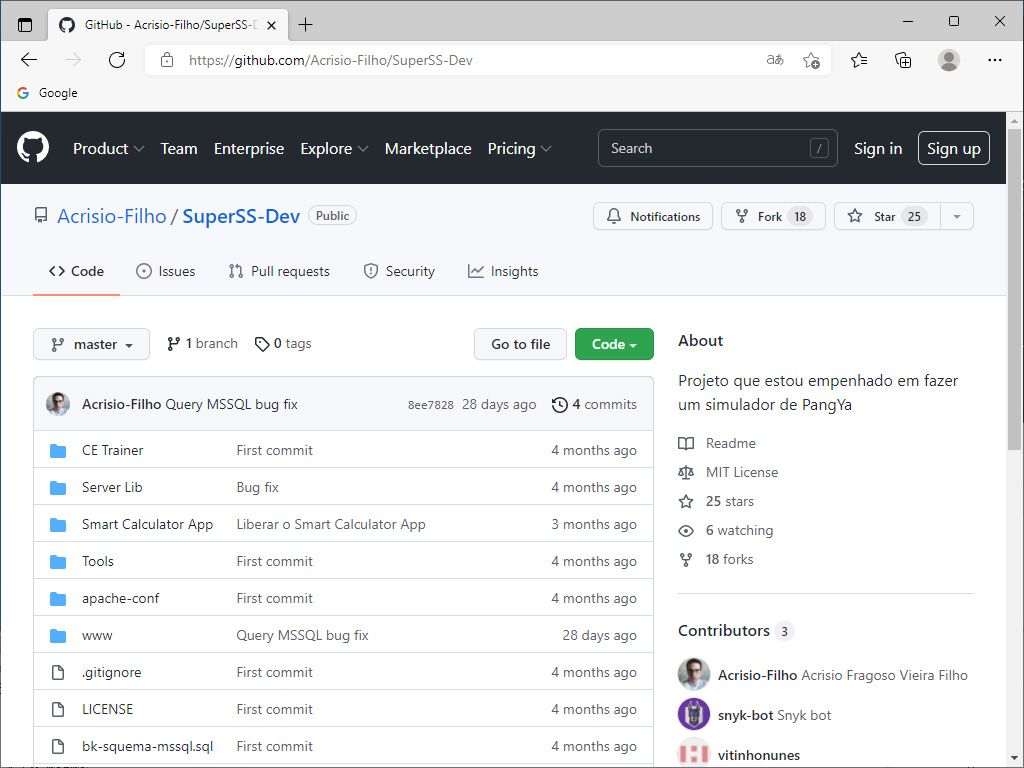Click the Go to file button

click(x=520, y=344)
